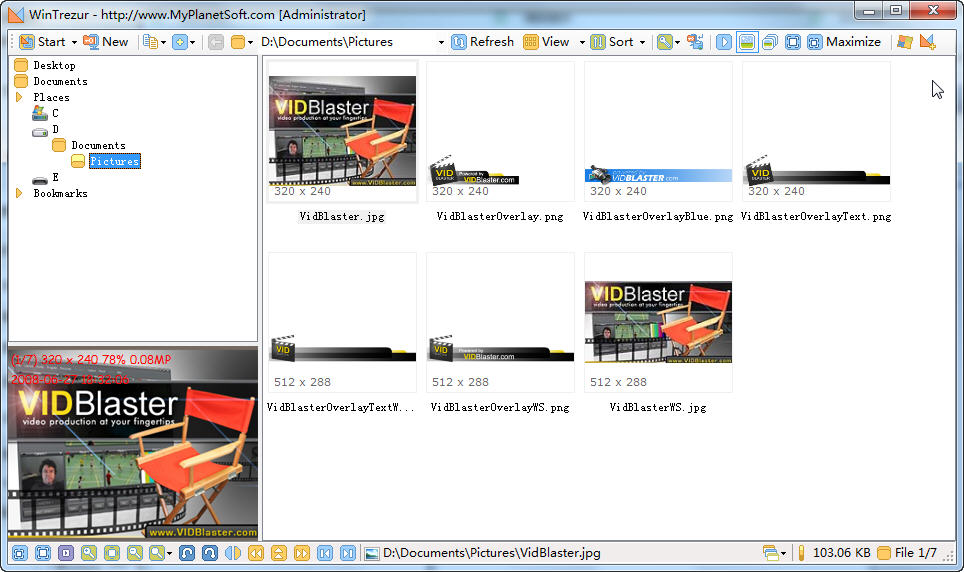Image resolution: width=964 pixels, height=572 pixels.
Task: Expand the Places tree node arrow
Action: tap(18, 97)
